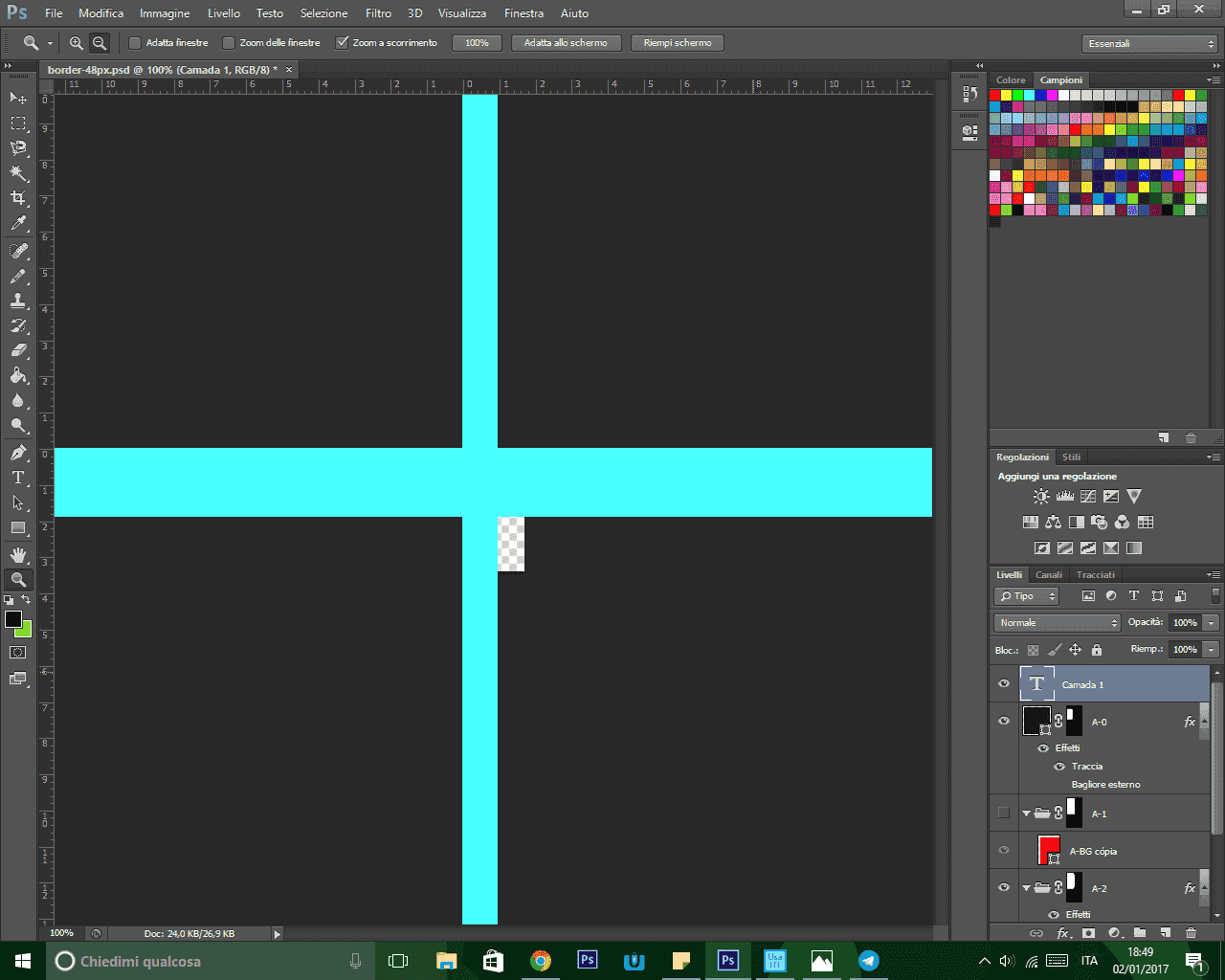The image size is (1225, 980).
Task: Toggle Quick Mask mode icon
Action: [18, 653]
